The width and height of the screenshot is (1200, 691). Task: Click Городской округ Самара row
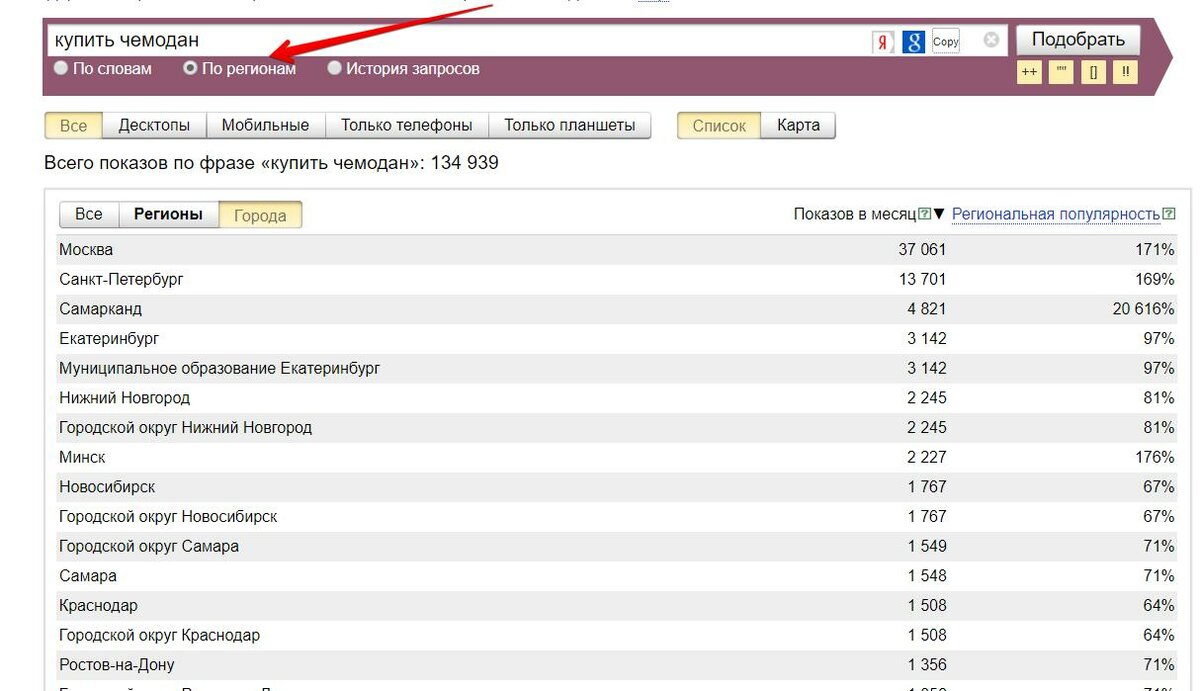coord(617,546)
